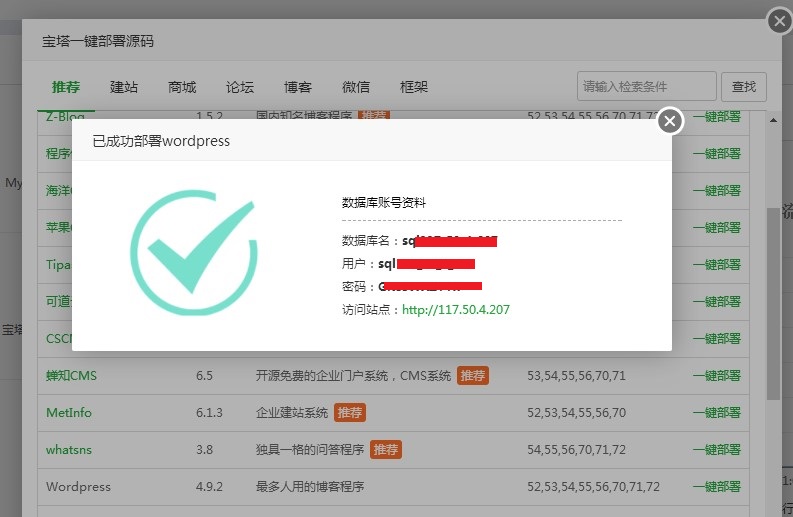Click the 推荐 badge beside whatsns description
This screenshot has width=793, height=517.
(386, 450)
